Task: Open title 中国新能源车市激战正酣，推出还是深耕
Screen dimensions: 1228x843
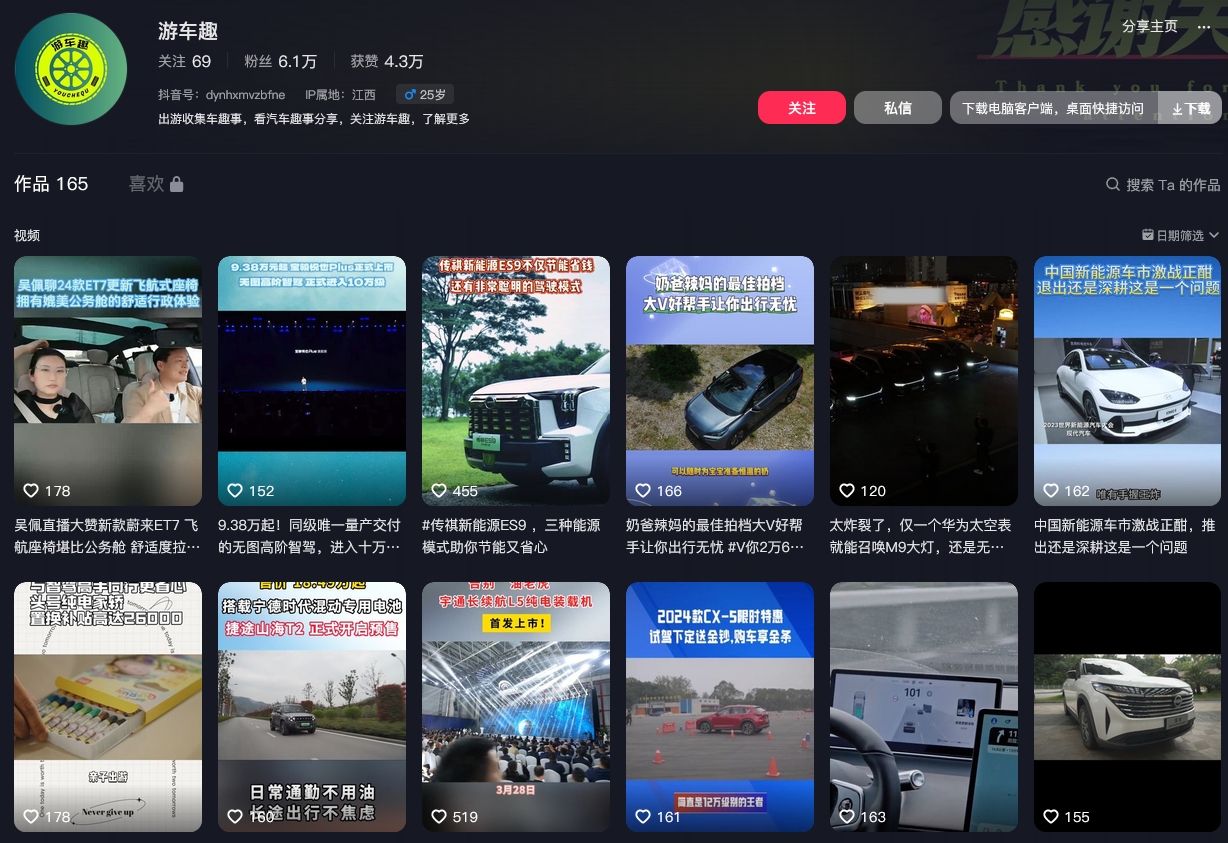Action: pos(1125,536)
